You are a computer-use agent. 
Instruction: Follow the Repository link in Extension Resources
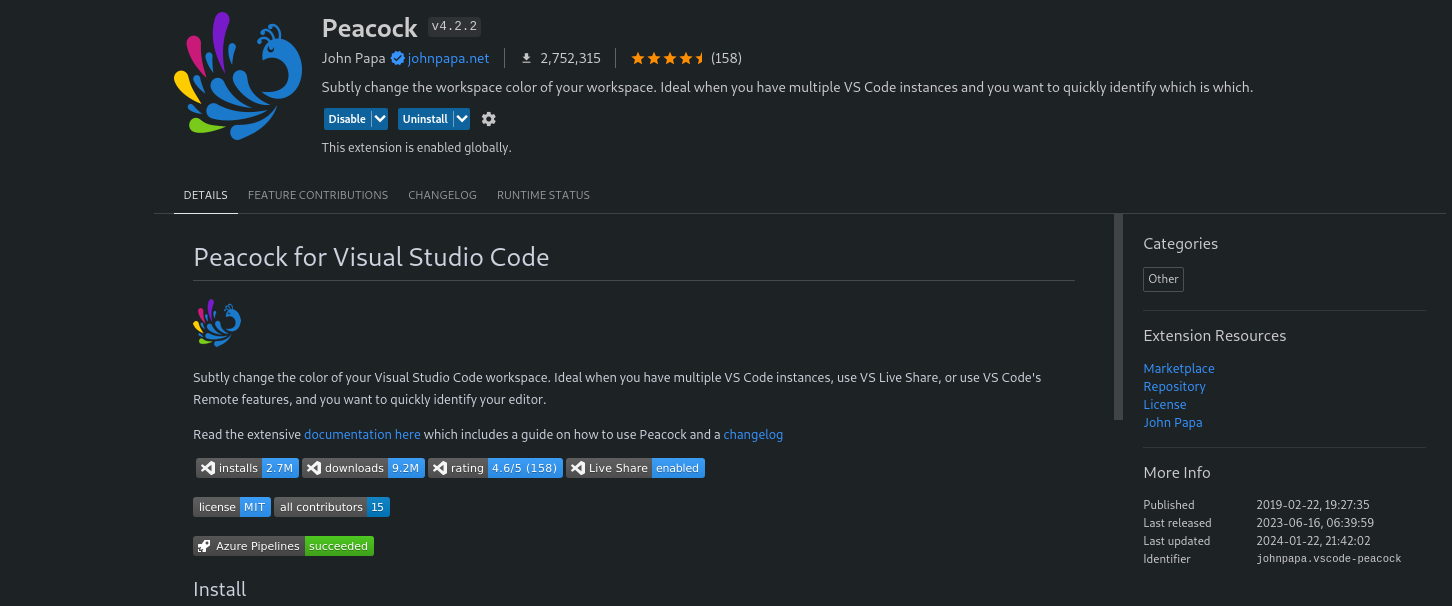[x=1174, y=387]
